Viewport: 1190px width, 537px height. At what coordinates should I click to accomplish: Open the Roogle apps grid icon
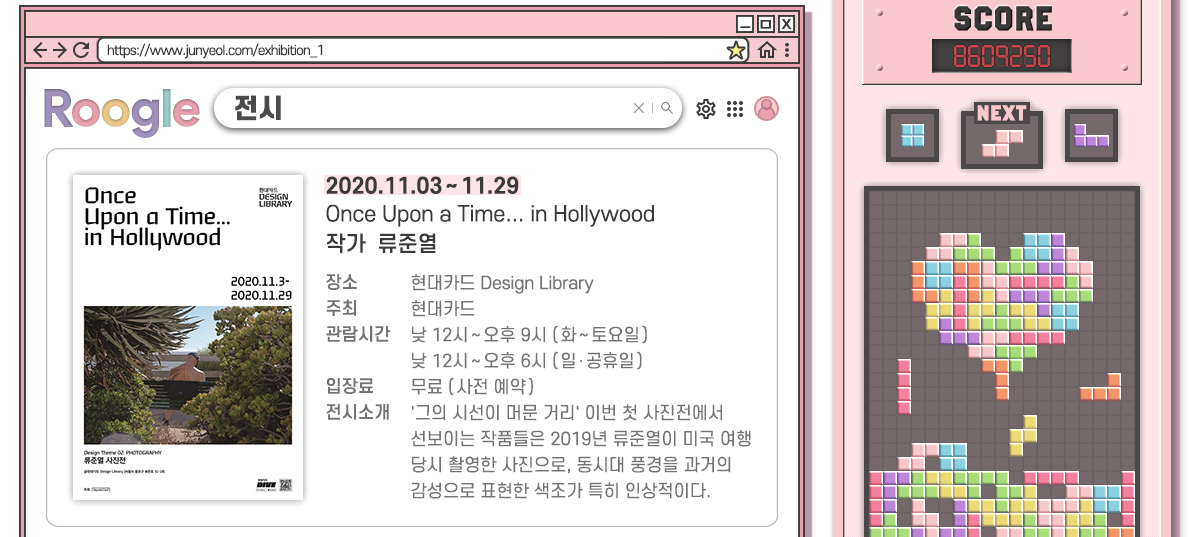pos(735,109)
